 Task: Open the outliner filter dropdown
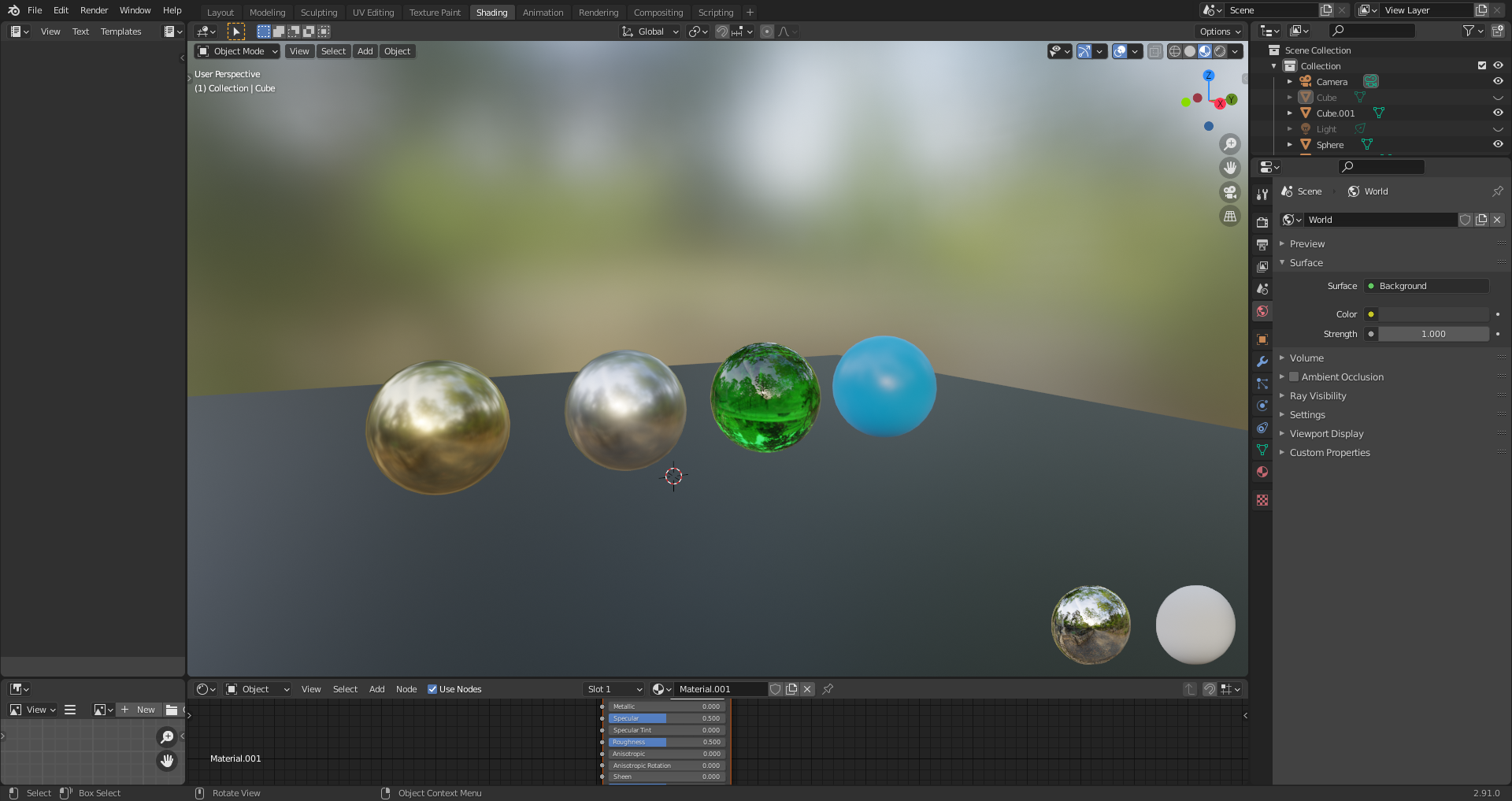coord(1473,31)
